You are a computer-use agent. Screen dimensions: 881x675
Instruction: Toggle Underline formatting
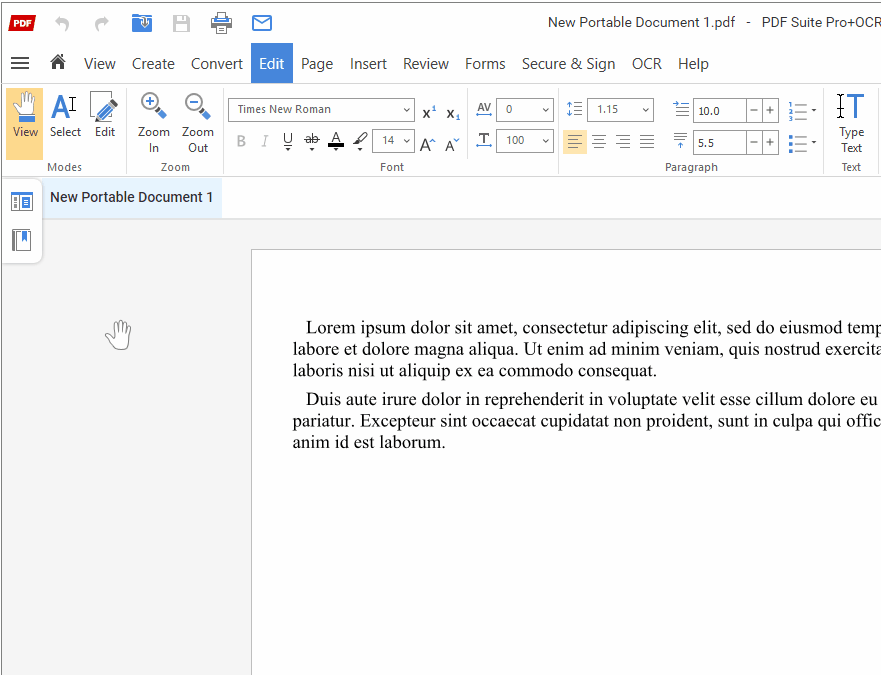(288, 139)
